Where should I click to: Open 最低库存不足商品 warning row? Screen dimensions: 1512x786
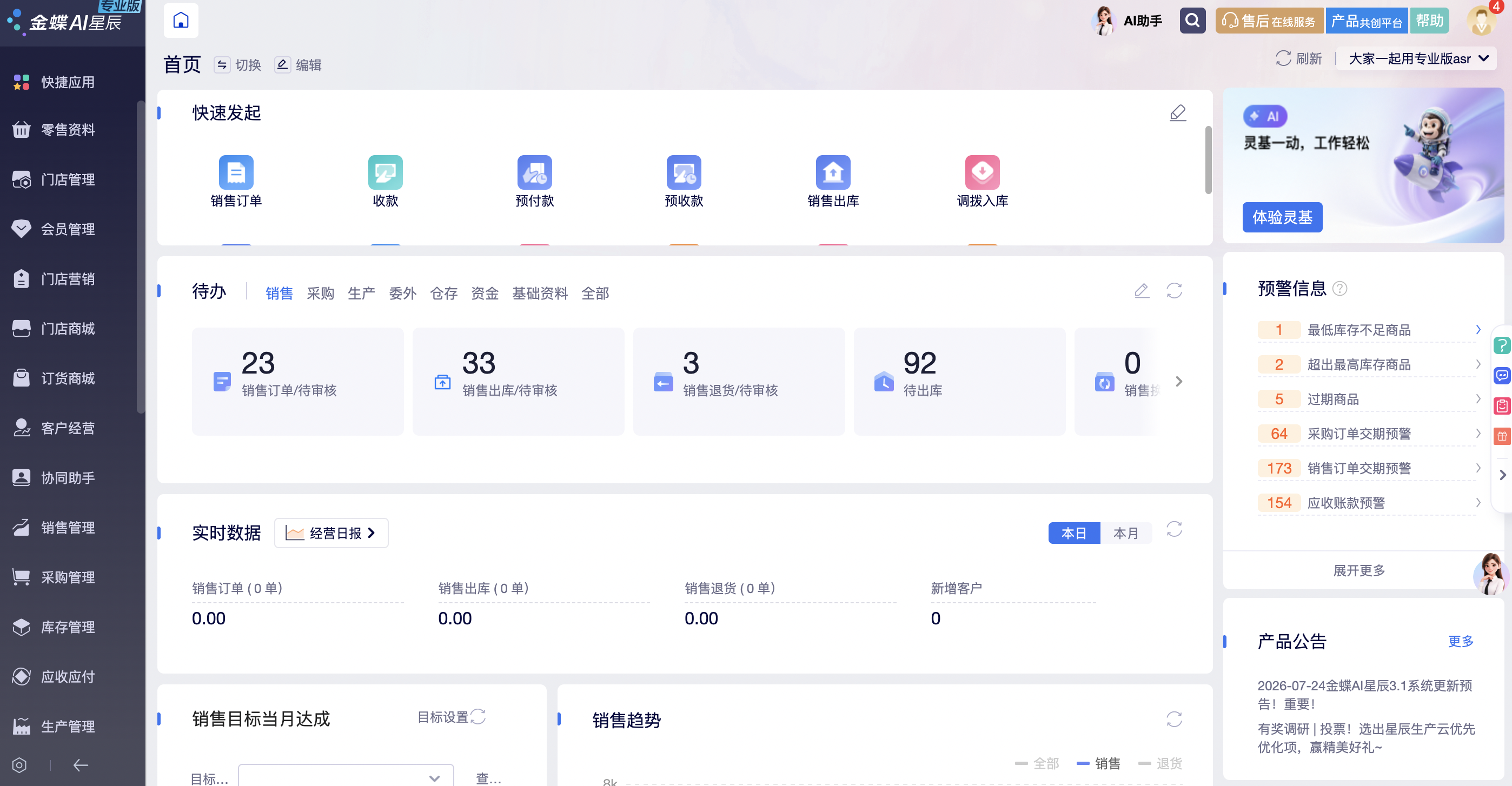[1369, 330]
